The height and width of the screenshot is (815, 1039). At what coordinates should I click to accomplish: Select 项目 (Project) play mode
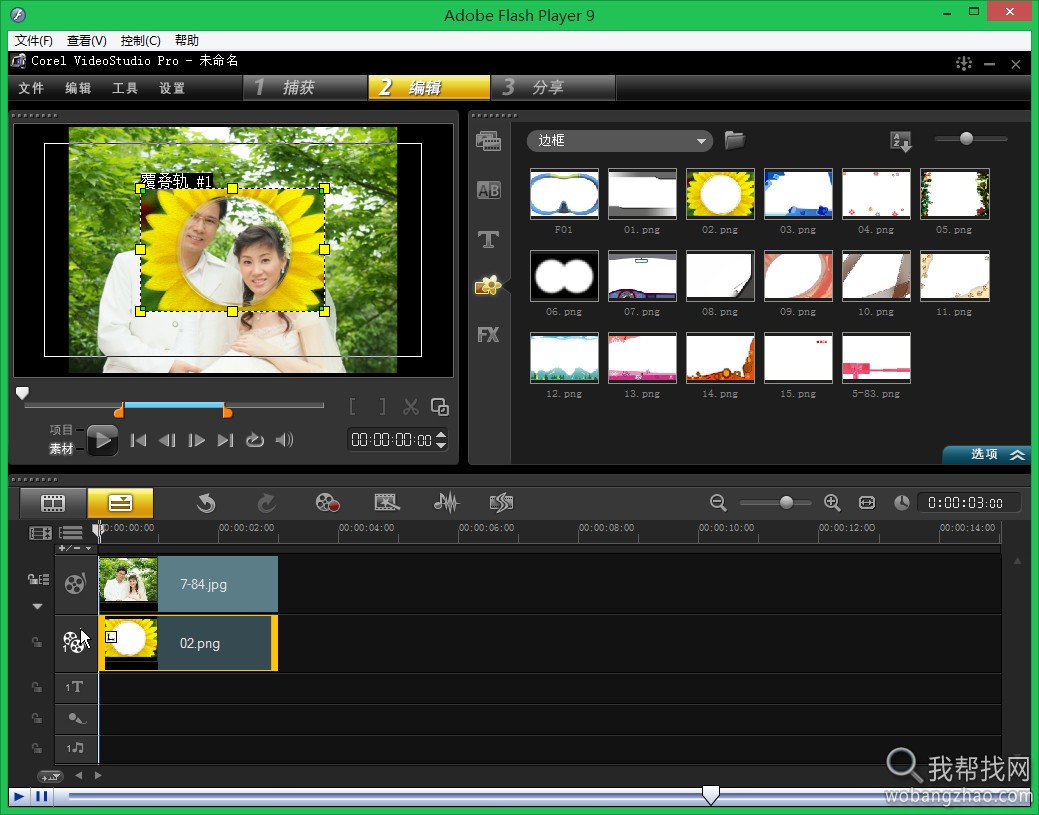click(61, 429)
